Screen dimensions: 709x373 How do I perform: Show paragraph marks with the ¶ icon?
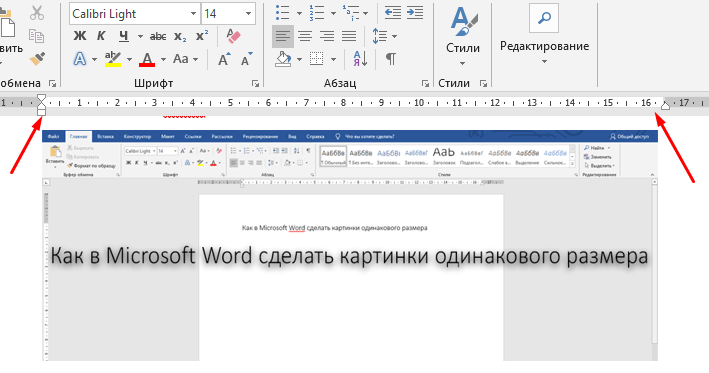(x=391, y=59)
